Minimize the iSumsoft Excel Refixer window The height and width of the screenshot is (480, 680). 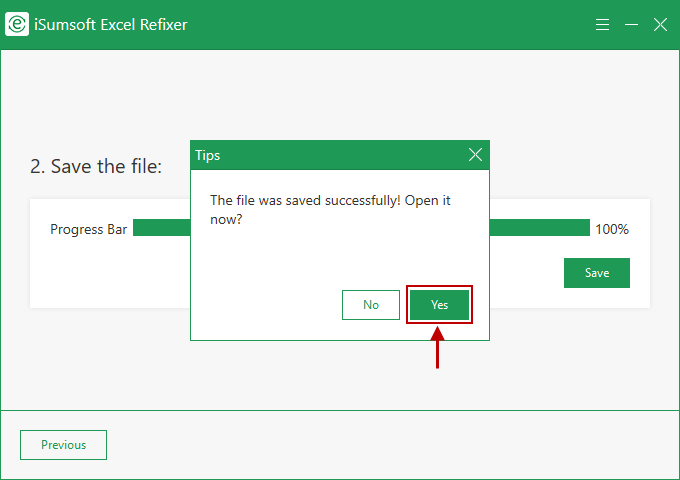(631, 25)
